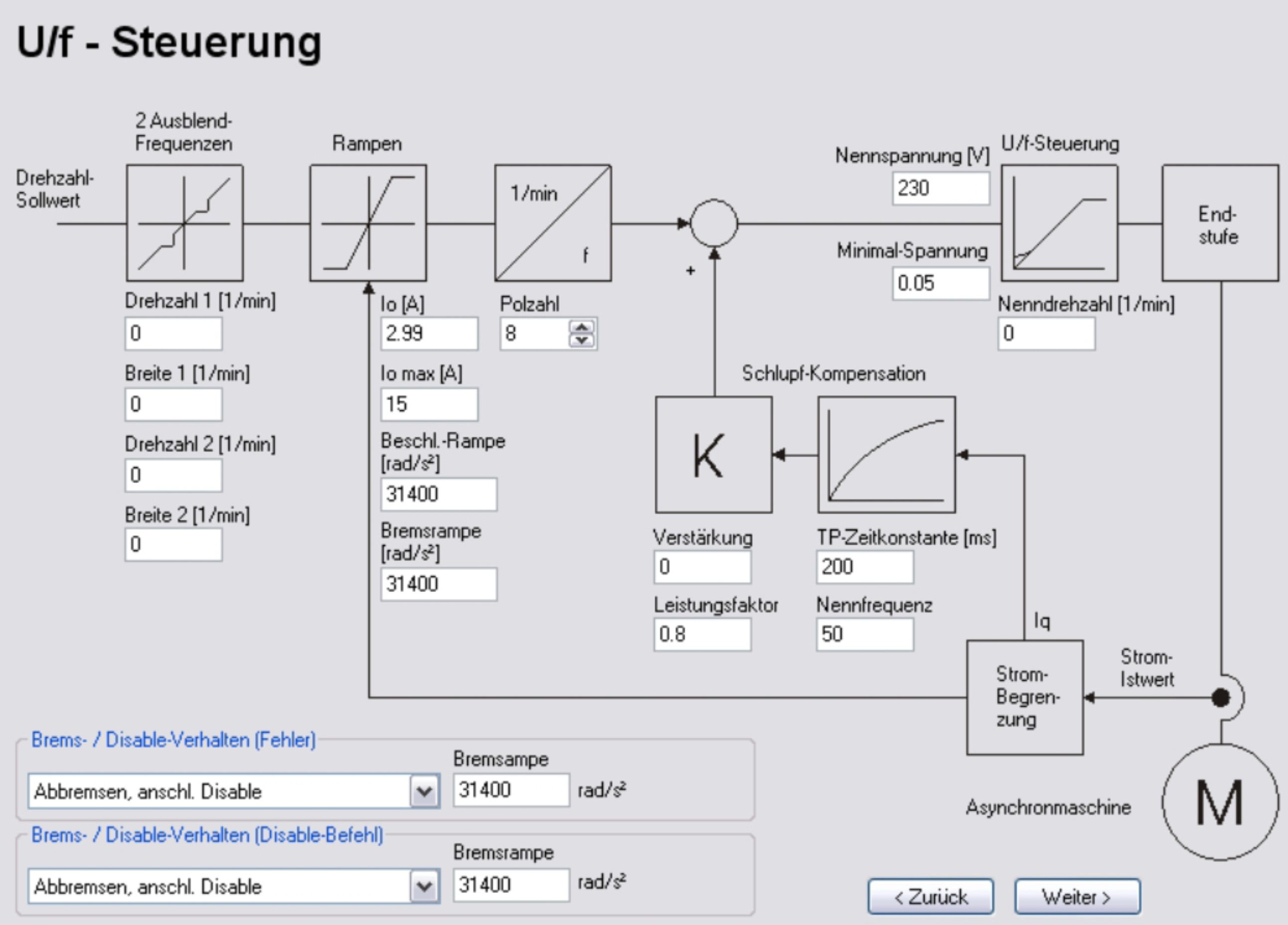Click the low-pass filter curve block
The height and width of the screenshot is (925, 1288).
(x=886, y=455)
